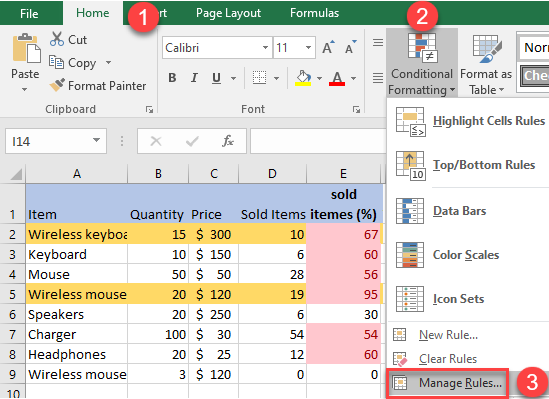Viewport: 549px width, 399px height.
Task: Open the Font dialog launcher
Action: click(x=356, y=110)
